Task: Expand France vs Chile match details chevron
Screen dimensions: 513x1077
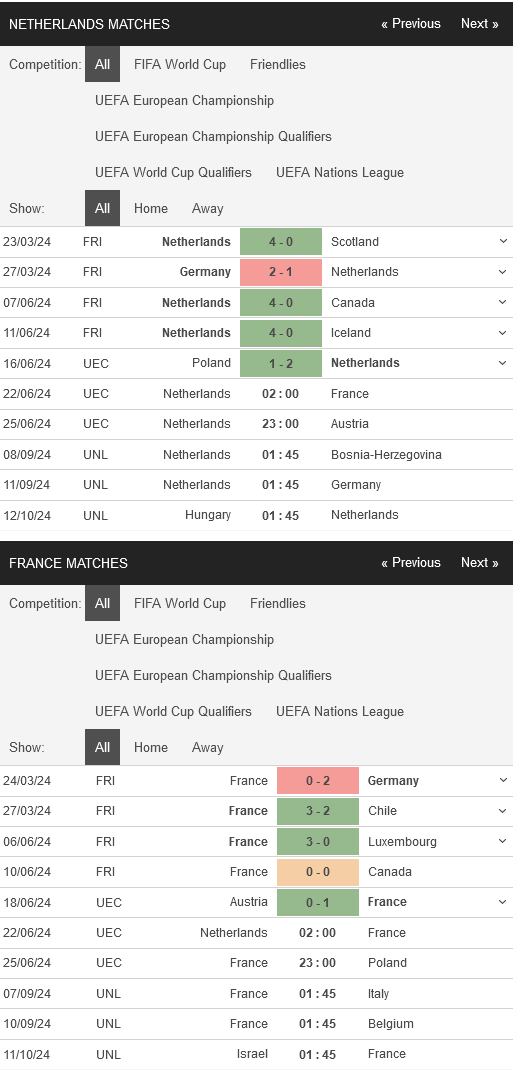Action: [503, 811]
